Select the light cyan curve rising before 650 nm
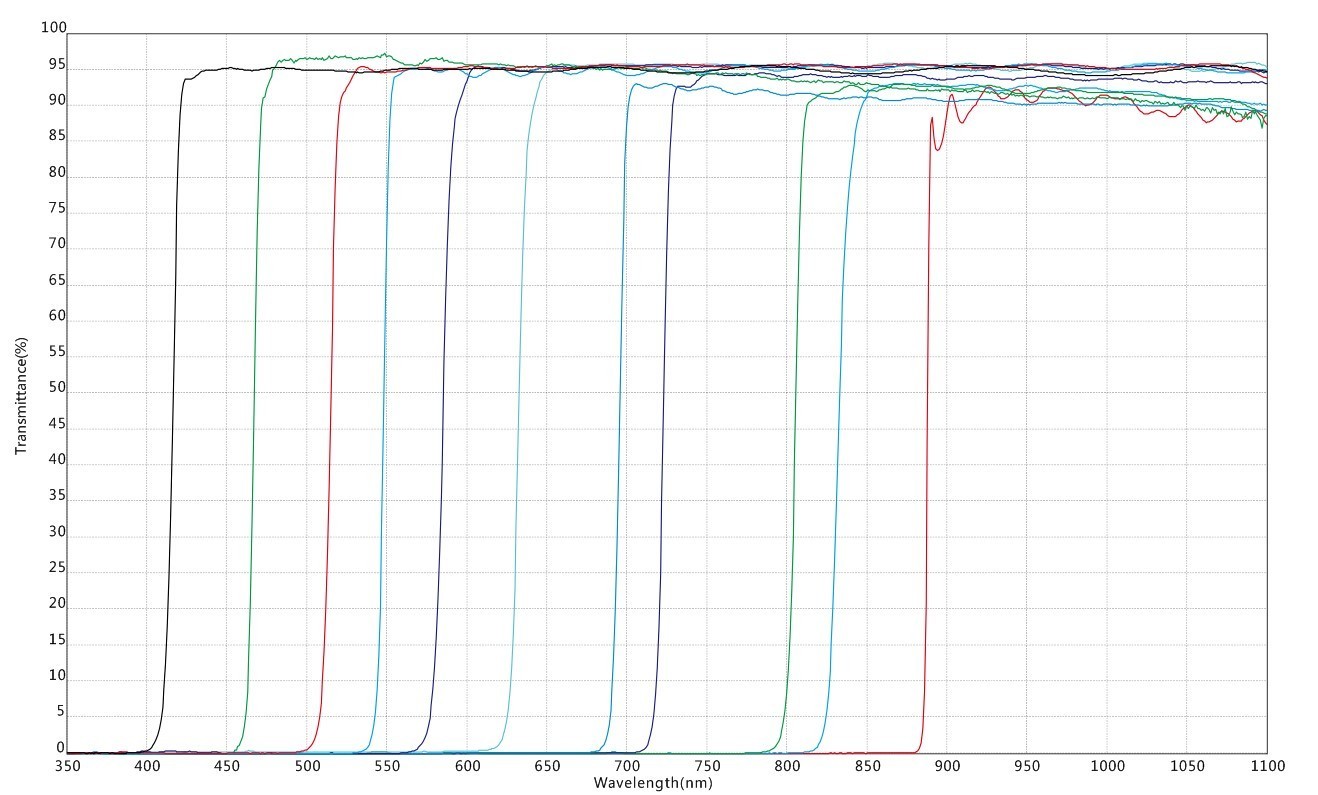This screenshot has height=795, width=1318. [518, 400]
